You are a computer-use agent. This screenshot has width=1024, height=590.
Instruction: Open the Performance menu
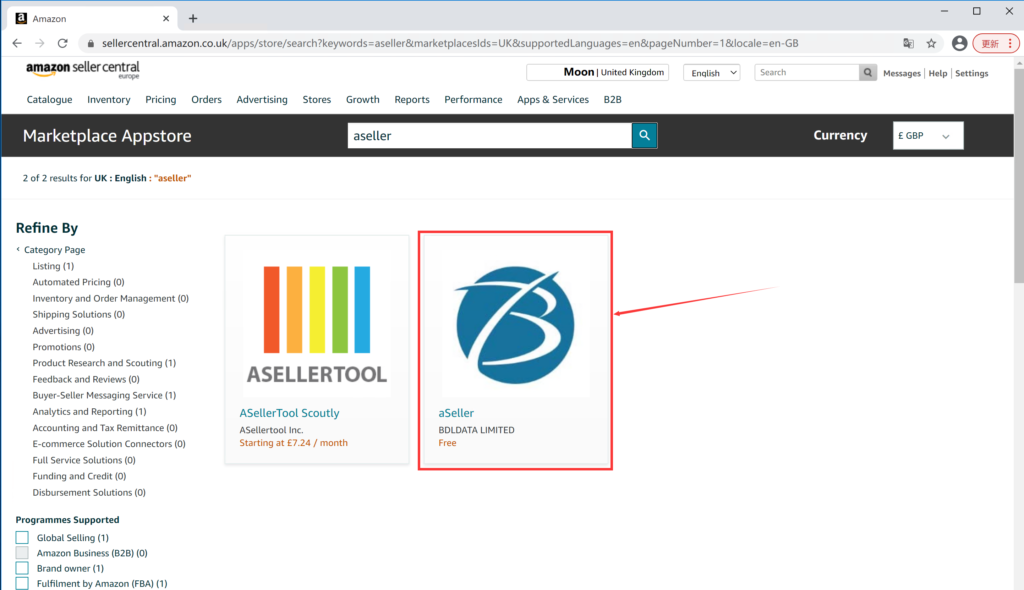(x=473, y=99)
